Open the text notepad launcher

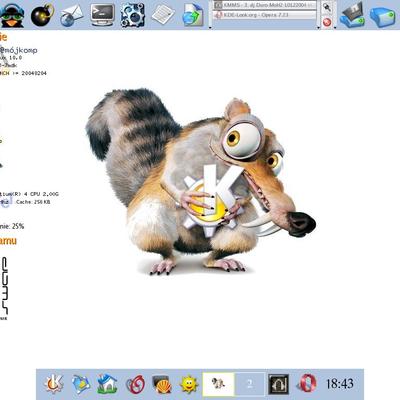(x=163, y=14)
